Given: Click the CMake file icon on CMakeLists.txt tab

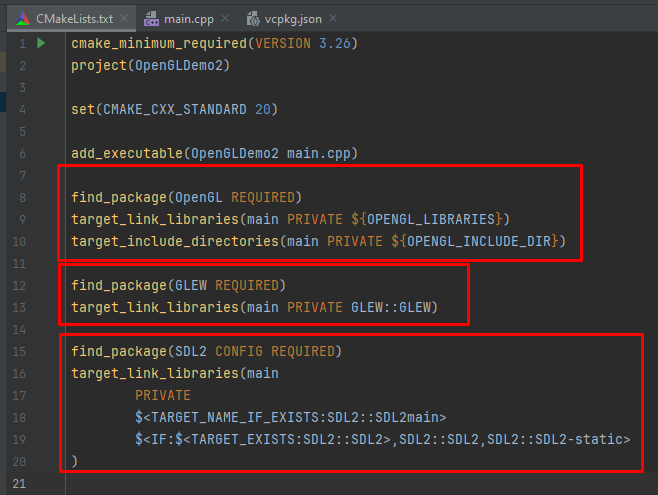Looking at the screenshot, I should click(x=23, y=18).
